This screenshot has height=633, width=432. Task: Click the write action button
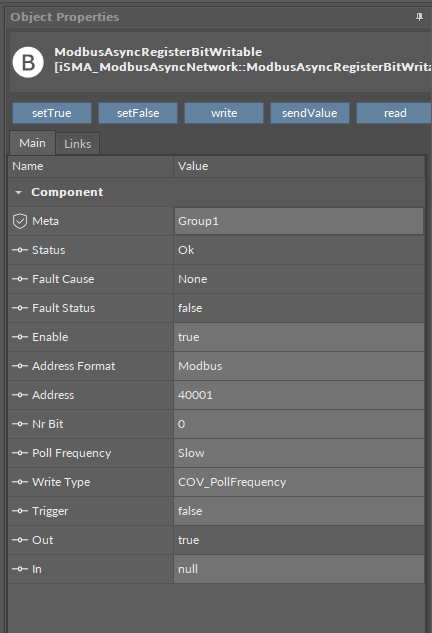pyautogui.click(x=224, y=113)
